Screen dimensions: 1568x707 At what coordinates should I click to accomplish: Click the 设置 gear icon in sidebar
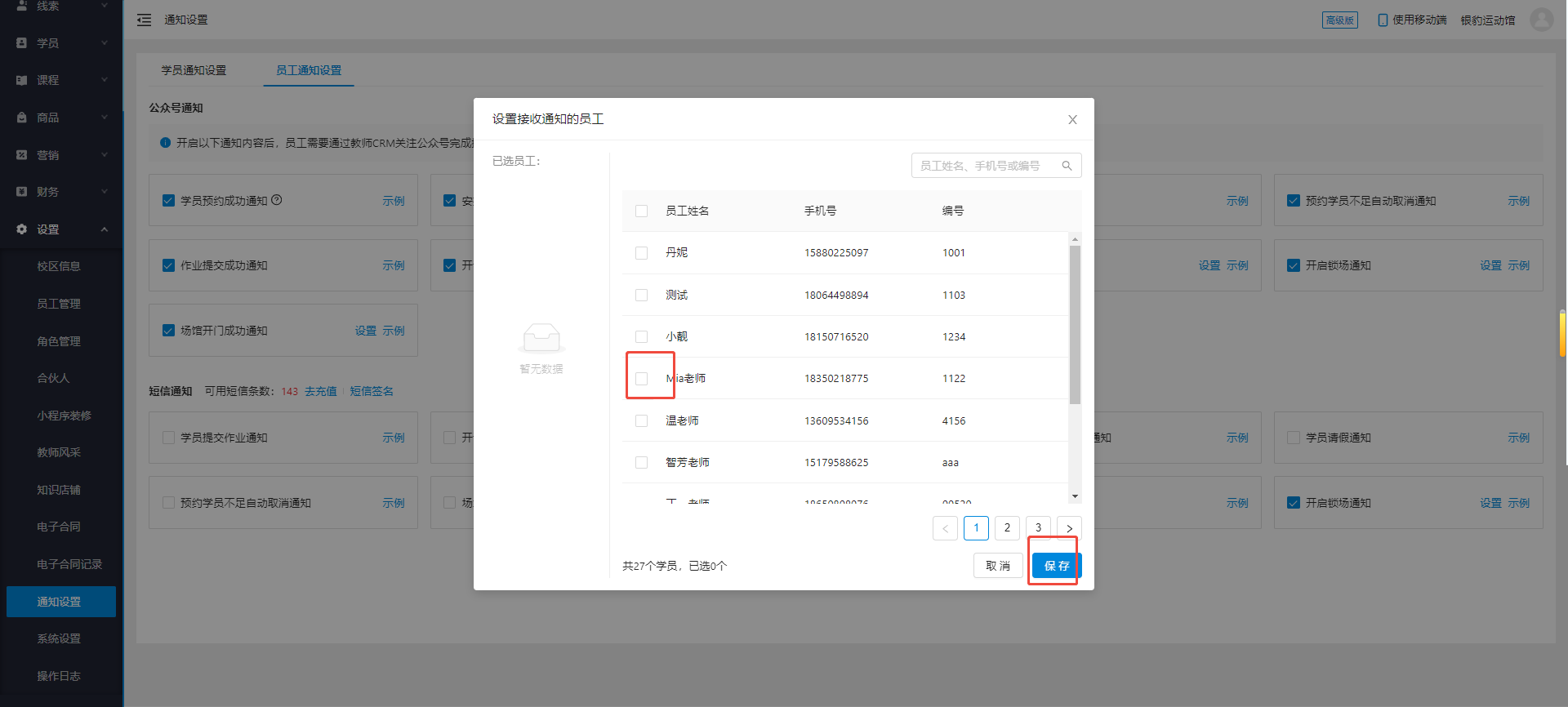click(22, 229)
